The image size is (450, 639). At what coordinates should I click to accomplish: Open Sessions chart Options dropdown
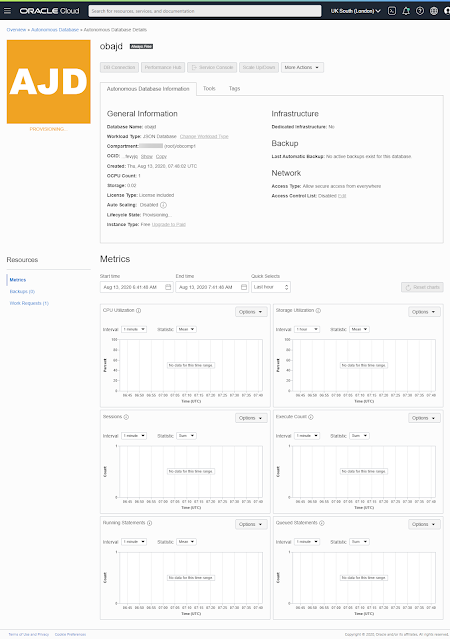tap(251, 418)
